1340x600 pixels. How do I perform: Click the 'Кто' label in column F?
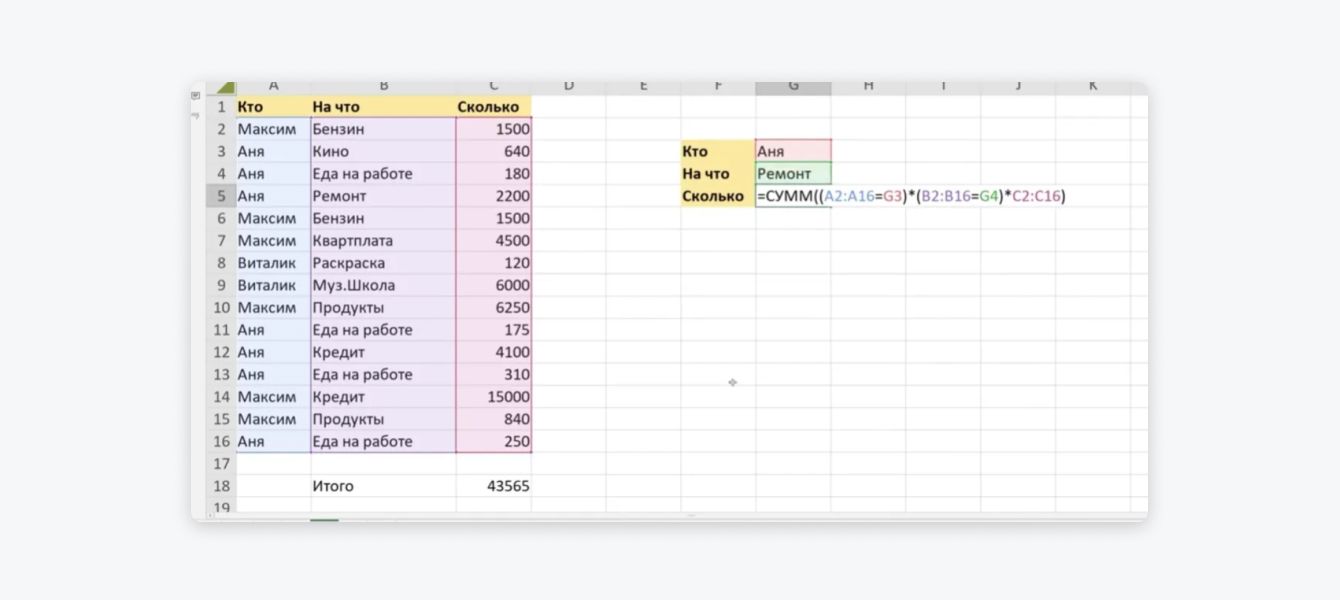718,151
